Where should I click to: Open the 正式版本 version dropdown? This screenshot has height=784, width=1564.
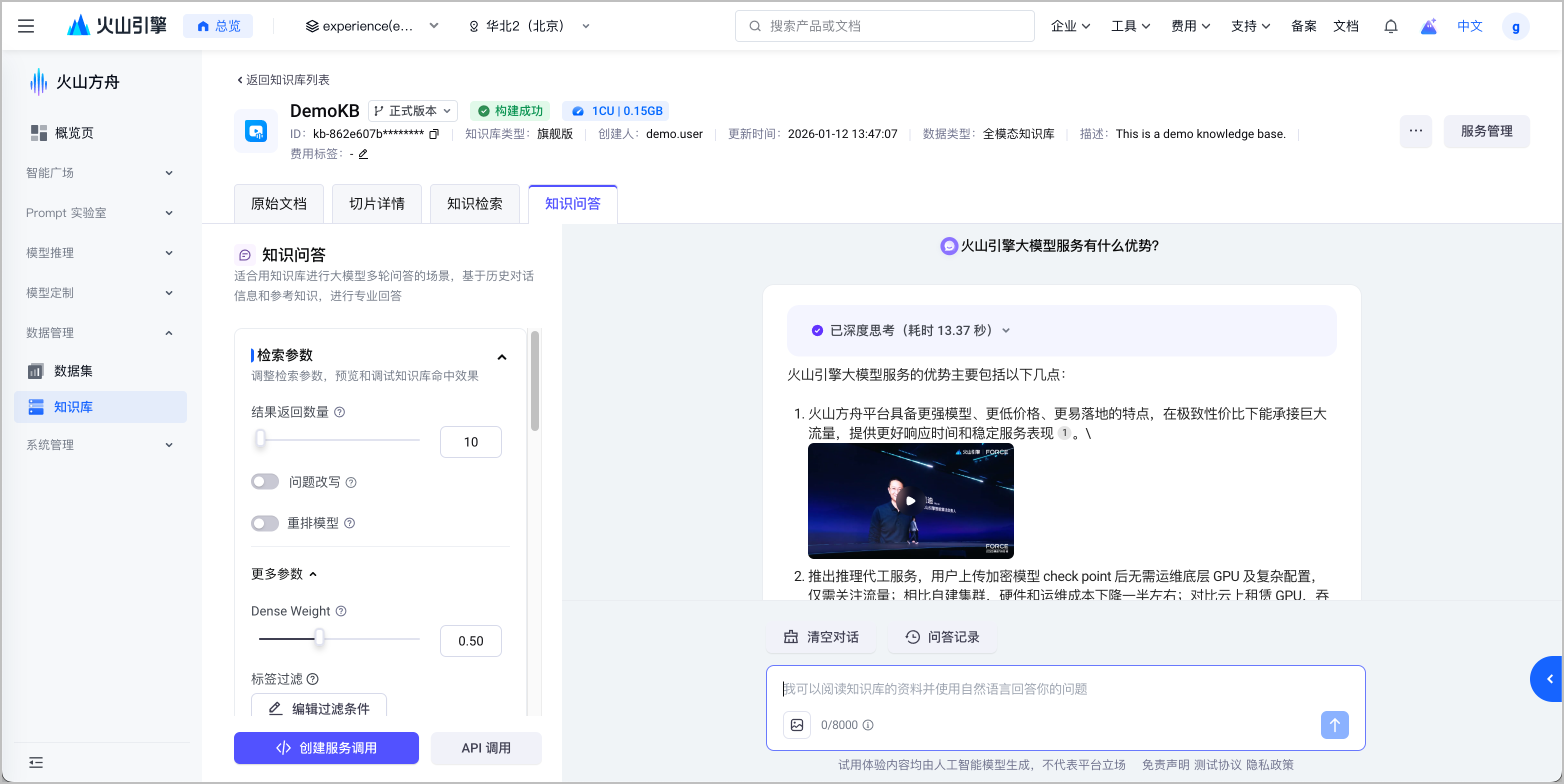413,110
